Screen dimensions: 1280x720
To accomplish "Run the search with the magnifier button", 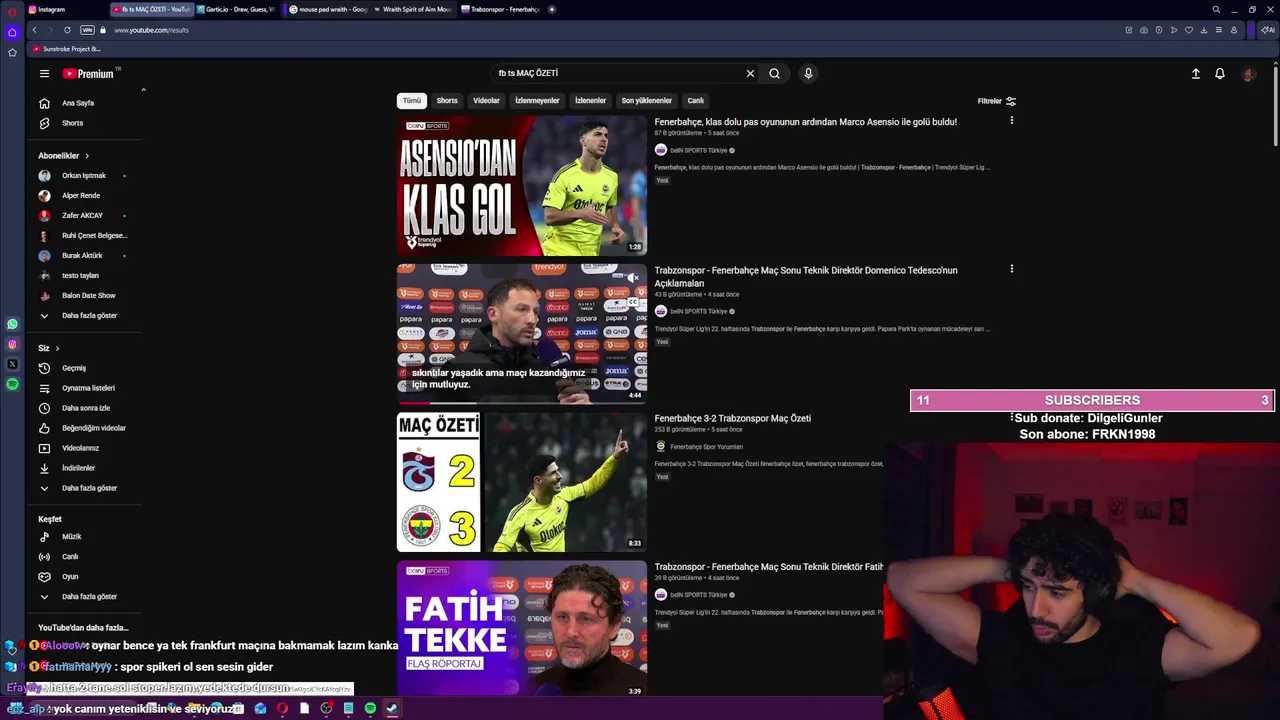I will coord(774,73).
